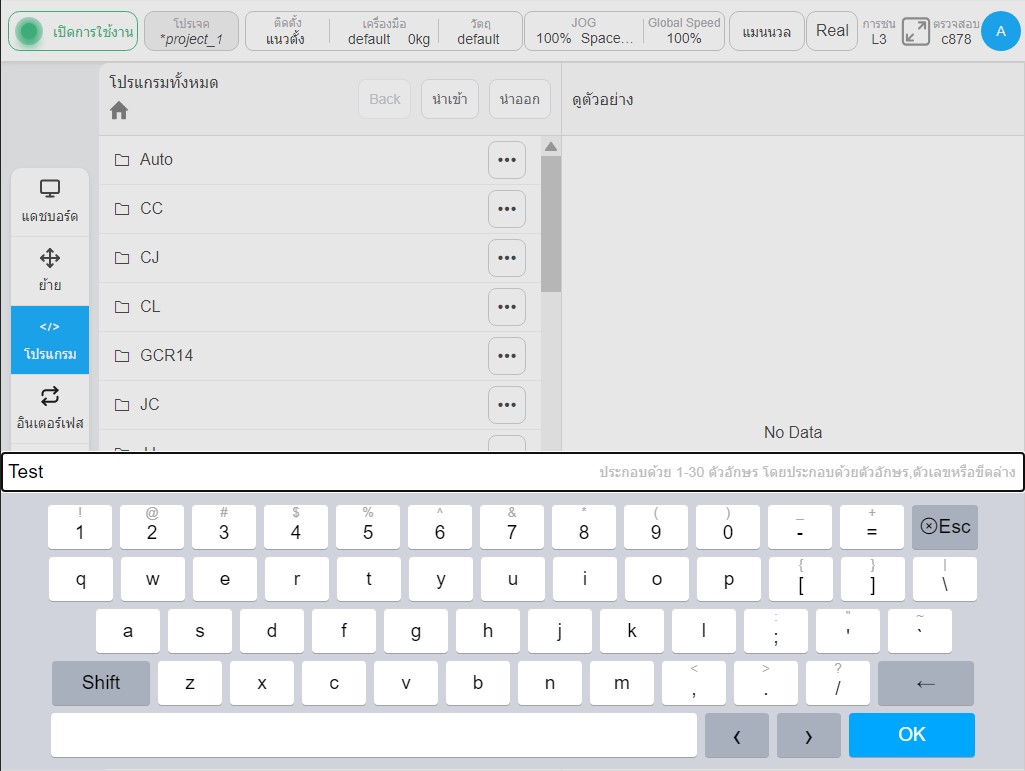The image size is (1025, 771).
Task: Click the equals plus key
Action: tap(872, 526)
